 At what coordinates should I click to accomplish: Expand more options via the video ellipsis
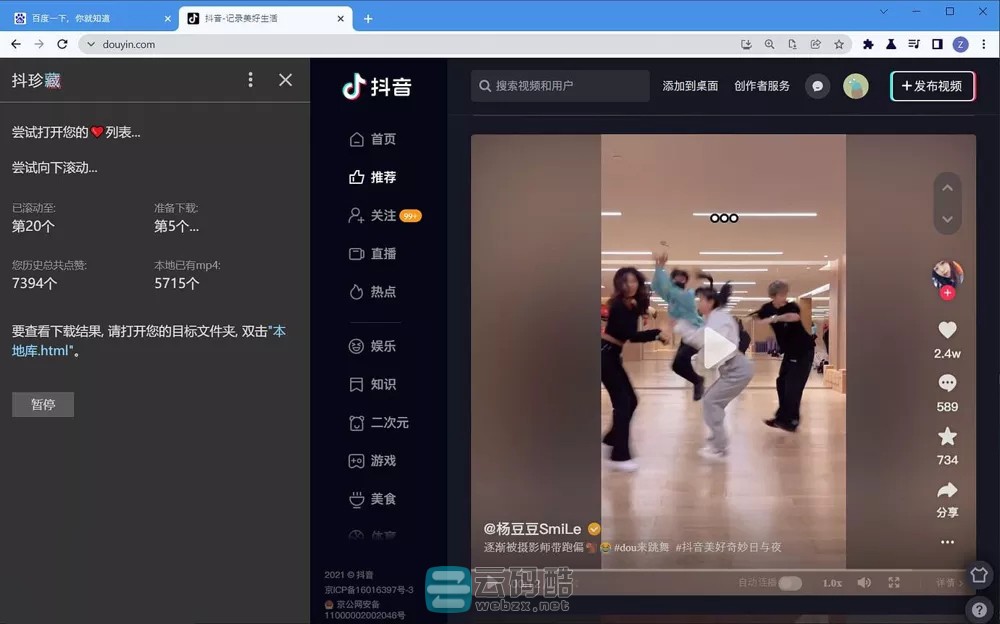947,541
